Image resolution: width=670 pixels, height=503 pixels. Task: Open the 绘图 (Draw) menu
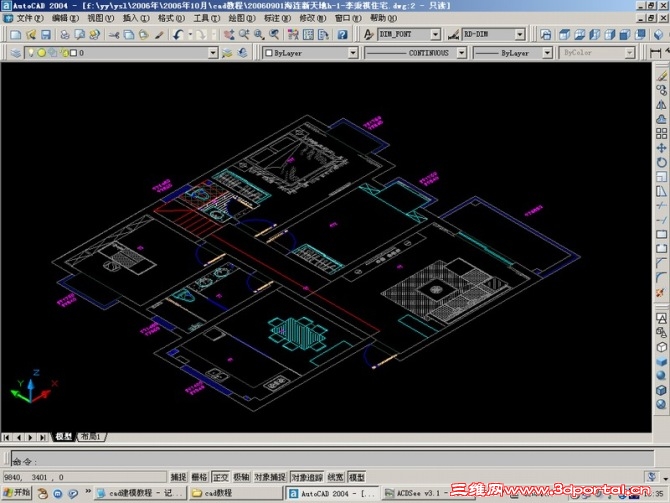(242, 18)
